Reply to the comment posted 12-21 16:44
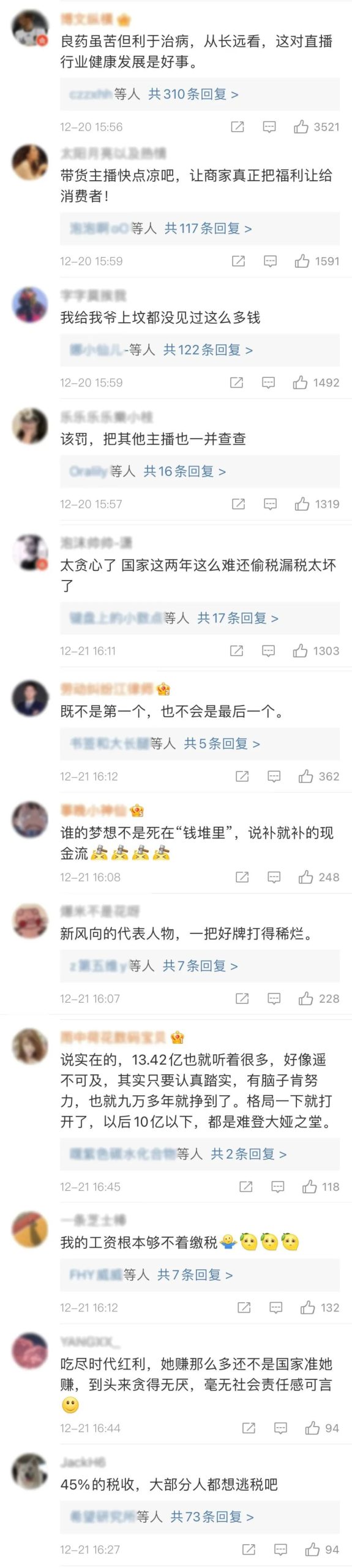 [280, 1428]
